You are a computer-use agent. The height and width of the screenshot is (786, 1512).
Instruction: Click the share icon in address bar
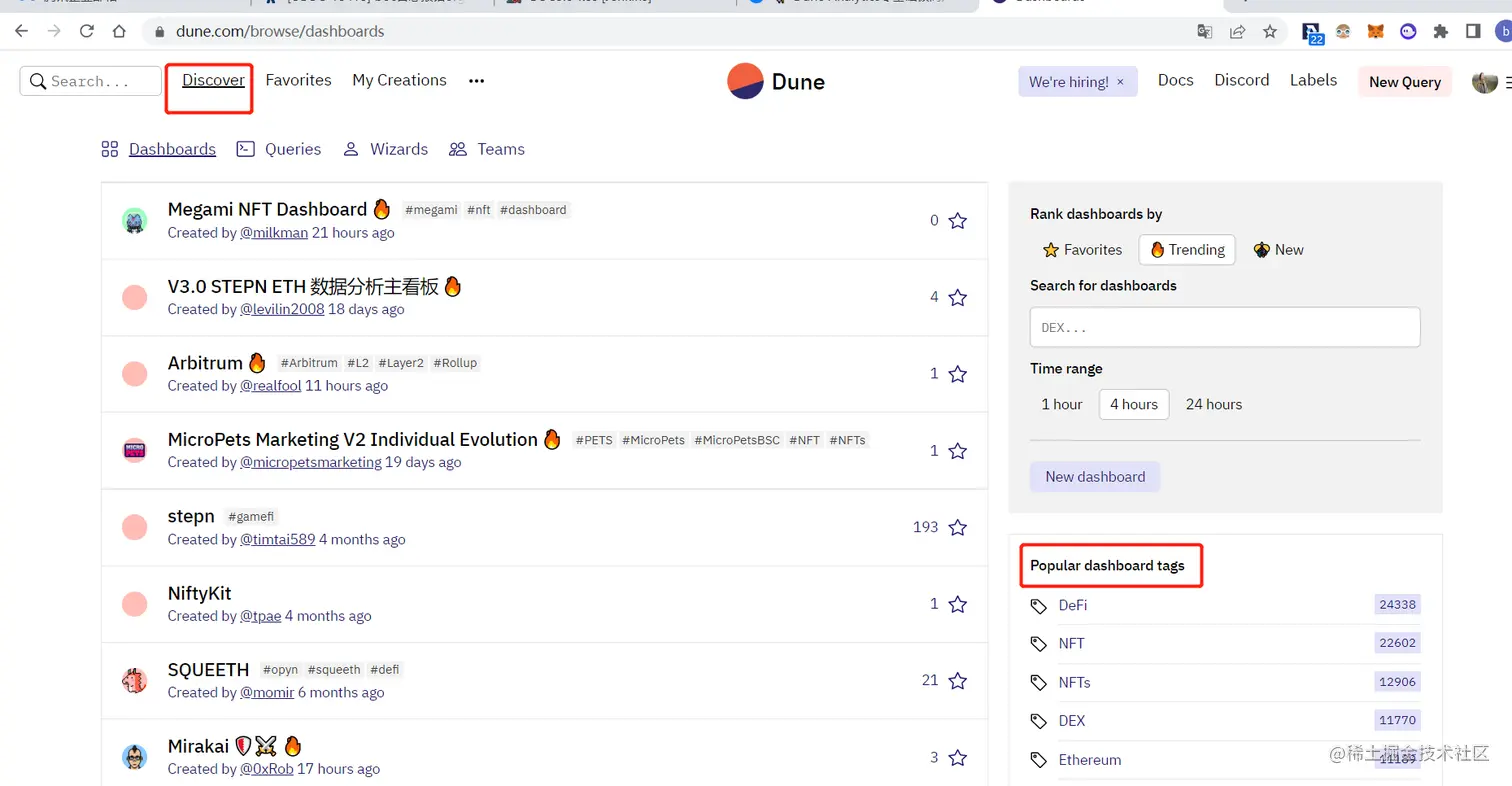point(1237,31)
